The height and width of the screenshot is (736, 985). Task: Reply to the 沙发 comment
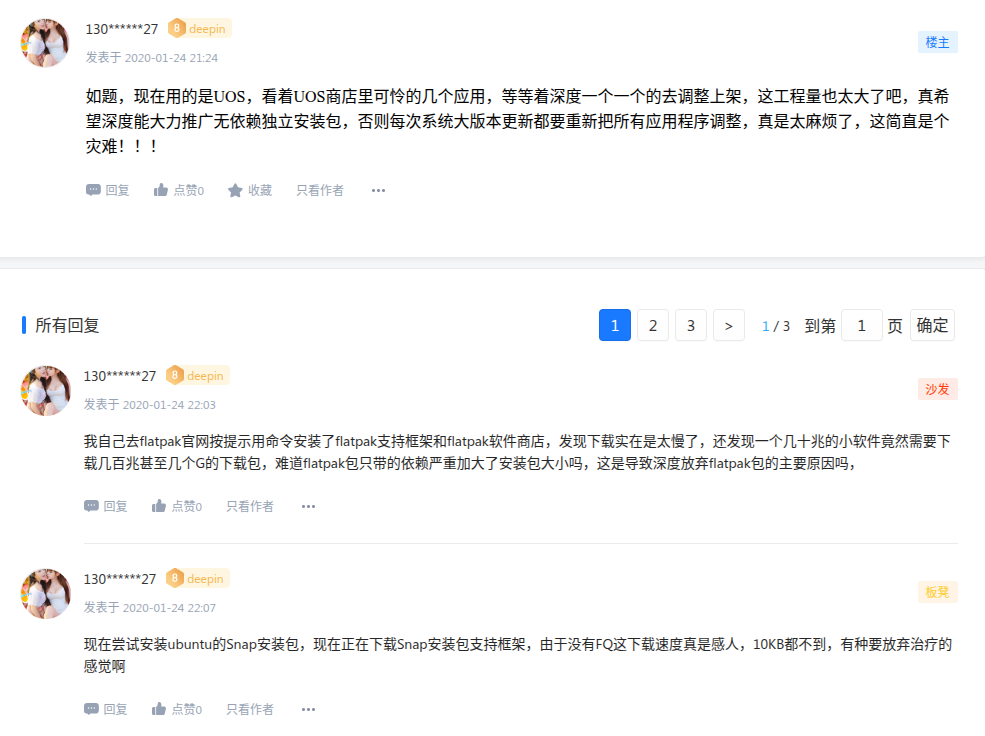106,506
